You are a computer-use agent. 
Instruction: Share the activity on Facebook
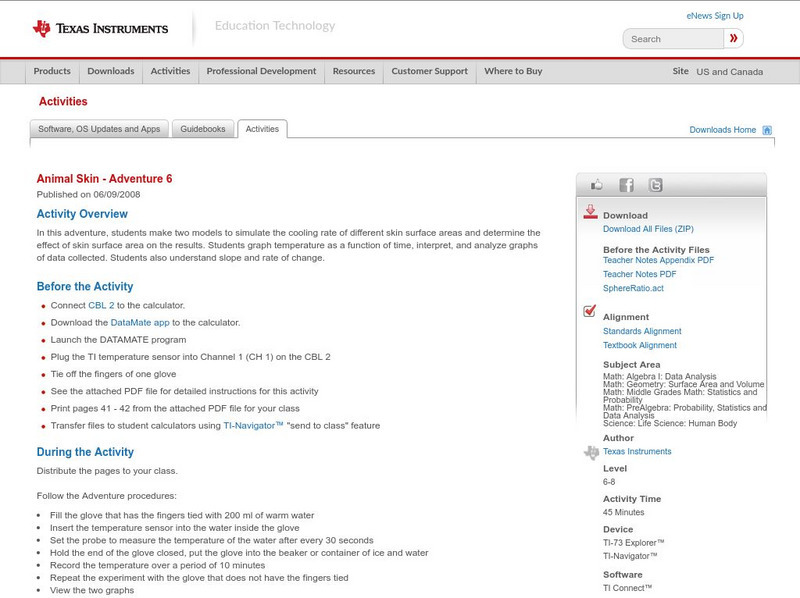pos(625,183)
